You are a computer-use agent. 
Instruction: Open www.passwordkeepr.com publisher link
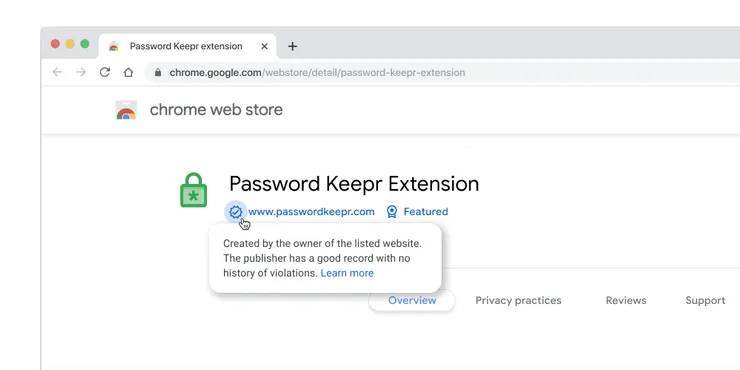[311, 212]
